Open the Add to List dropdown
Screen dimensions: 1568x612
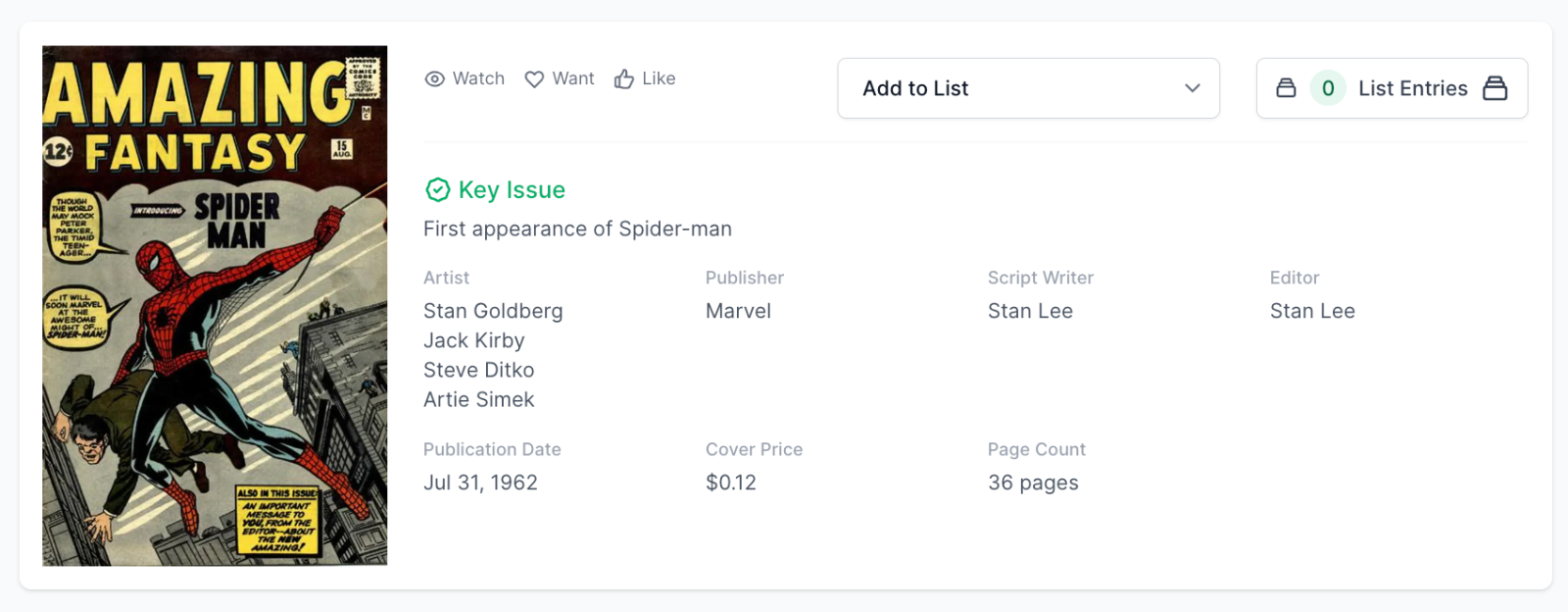1028,88
